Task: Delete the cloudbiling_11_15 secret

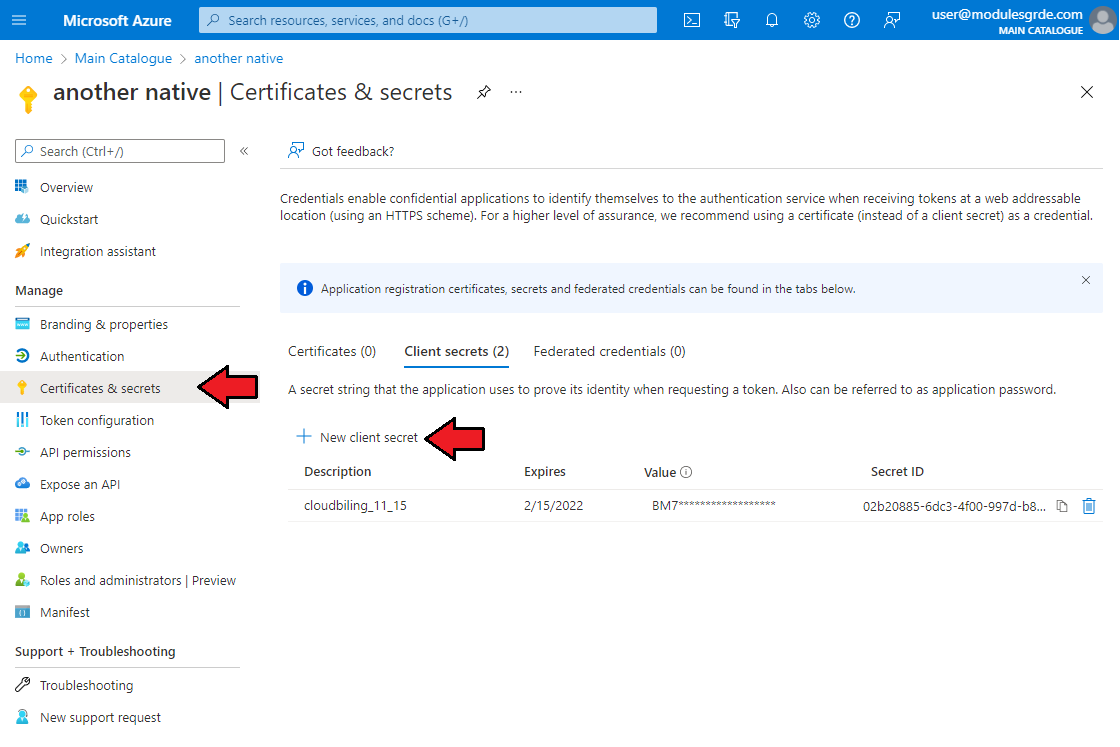Action: [x=1089, y=506]
